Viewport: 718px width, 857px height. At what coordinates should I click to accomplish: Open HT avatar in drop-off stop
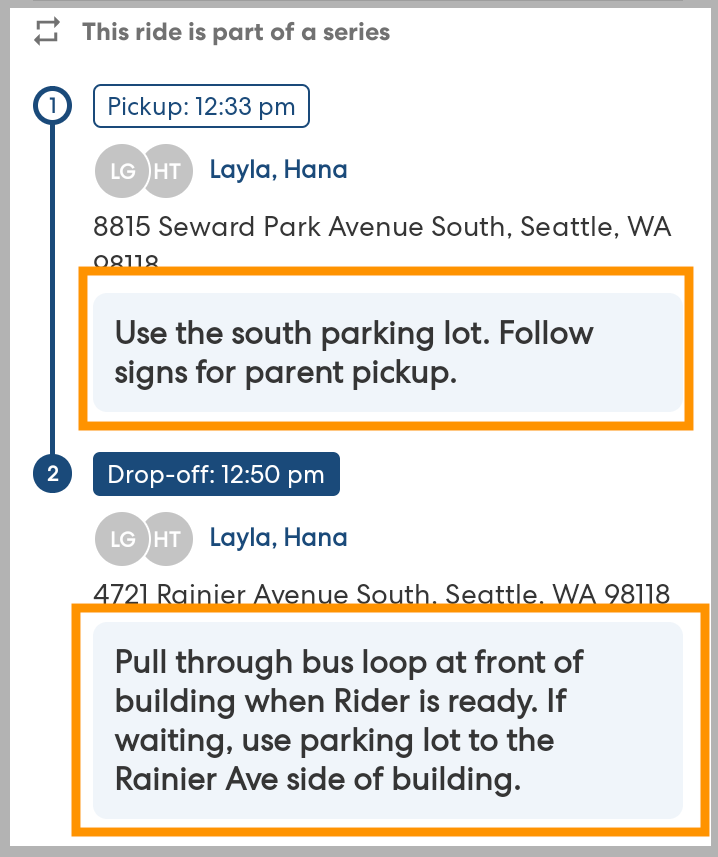point(167,539)
